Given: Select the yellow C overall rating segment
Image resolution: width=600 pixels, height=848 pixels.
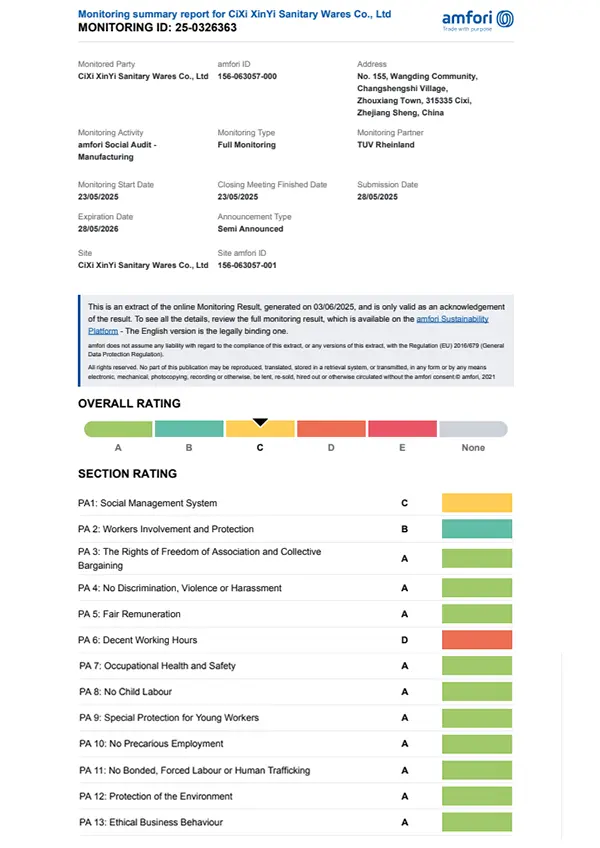Looking at the screenshot, I should pyautogui.click(x=260, y=429).
